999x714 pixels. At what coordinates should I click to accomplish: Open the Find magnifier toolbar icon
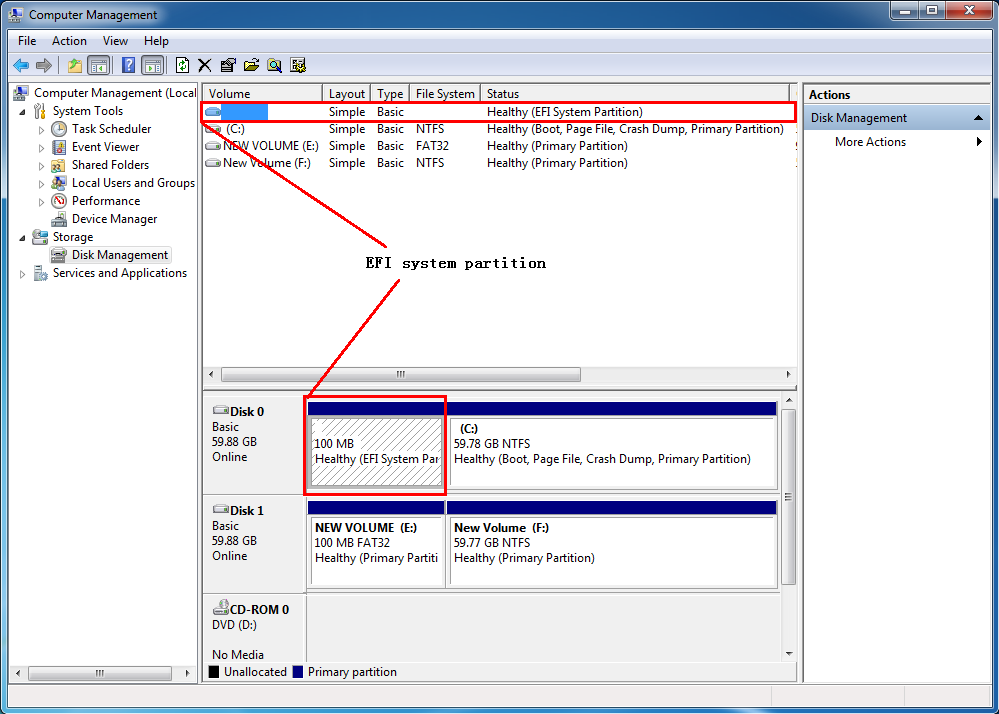click(x=274, y=65)
